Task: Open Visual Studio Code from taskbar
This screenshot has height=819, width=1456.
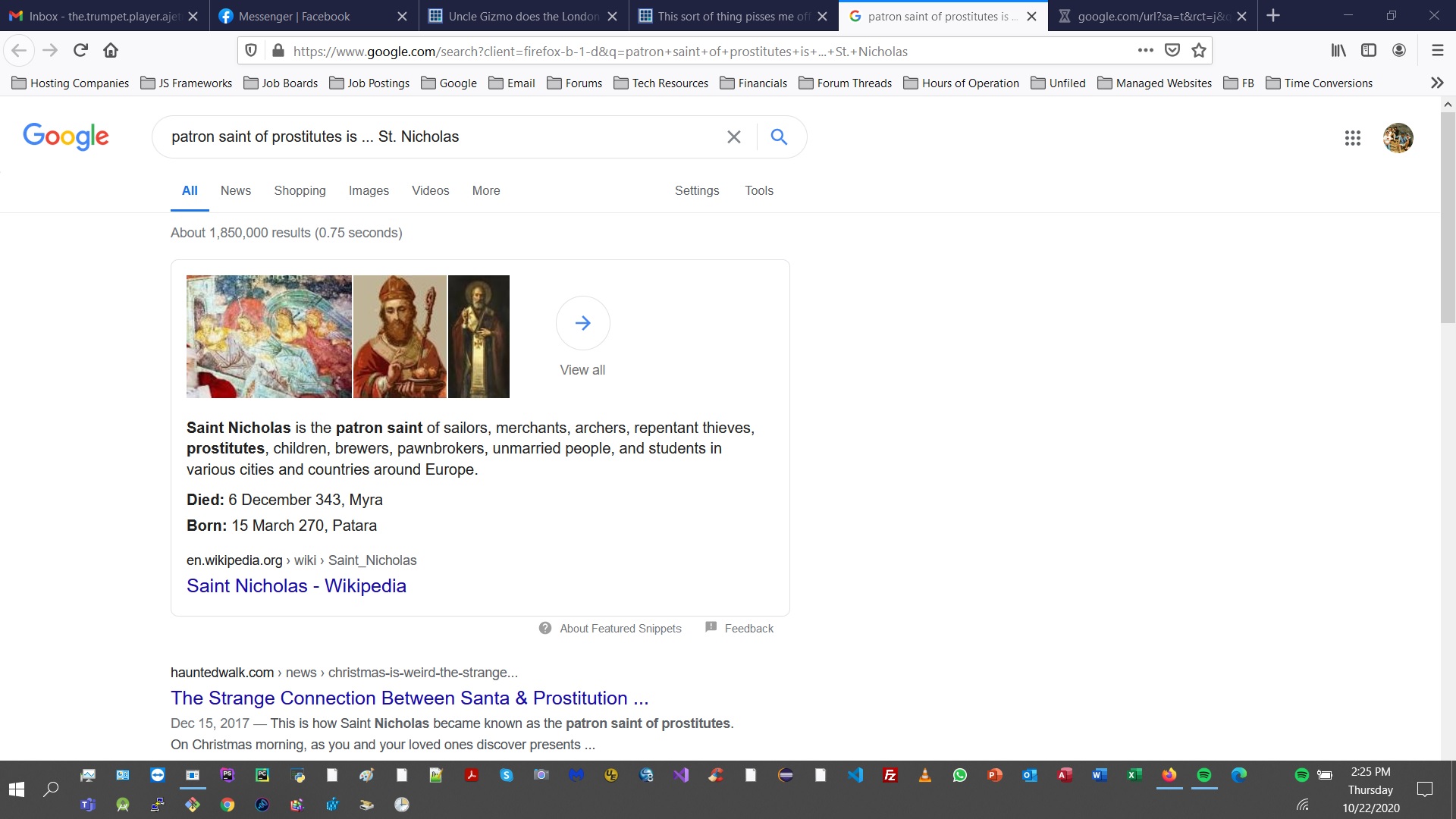Action: click(855, 775)
